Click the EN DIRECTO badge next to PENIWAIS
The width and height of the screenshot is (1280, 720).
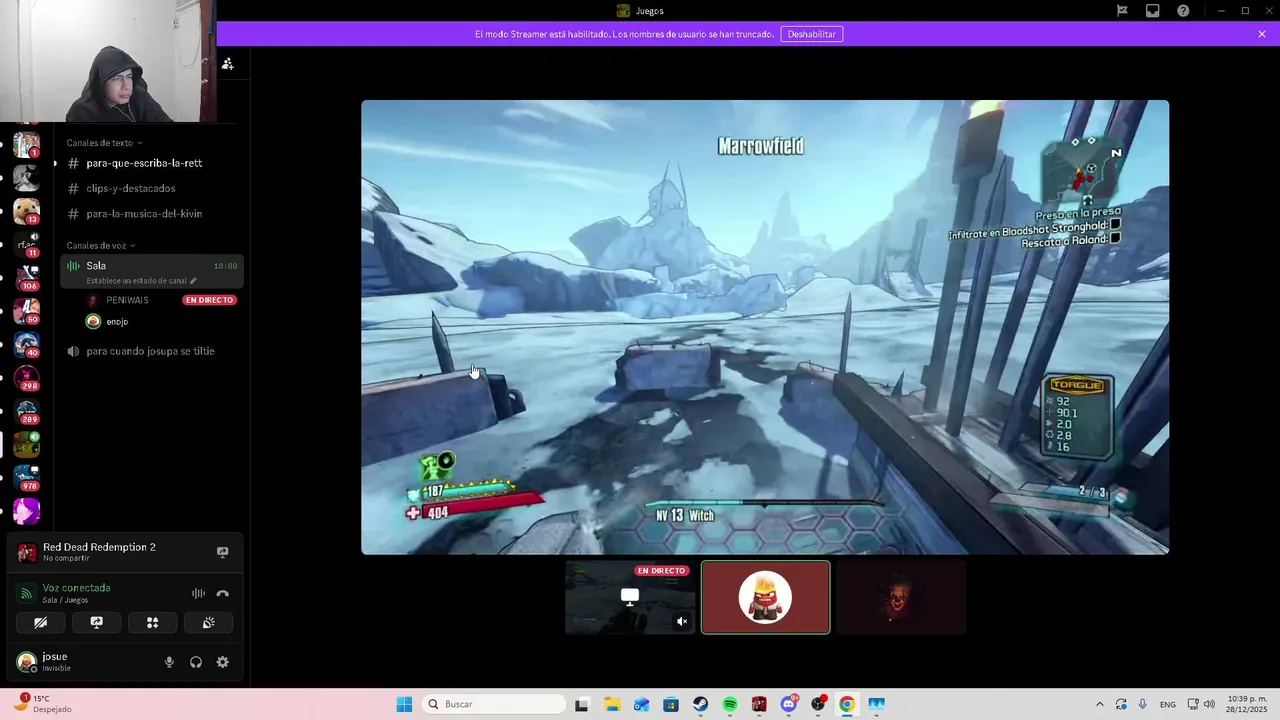pyautogui.click(x=209, y=300)
